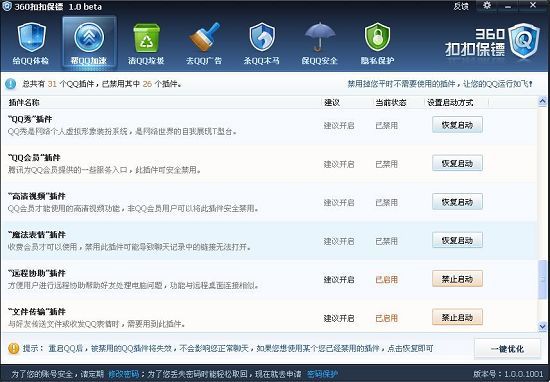Restore startup for the QQ秀 plugin
550x382 pixels.
457,125
